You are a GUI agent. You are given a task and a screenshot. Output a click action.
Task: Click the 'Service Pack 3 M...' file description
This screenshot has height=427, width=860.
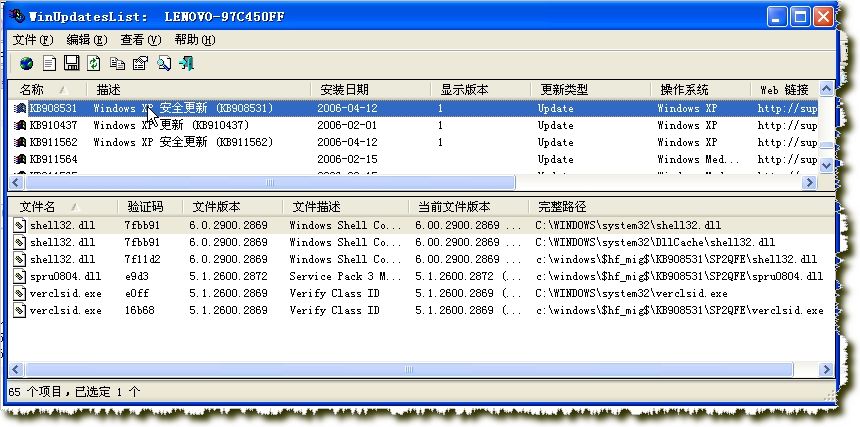346,276
